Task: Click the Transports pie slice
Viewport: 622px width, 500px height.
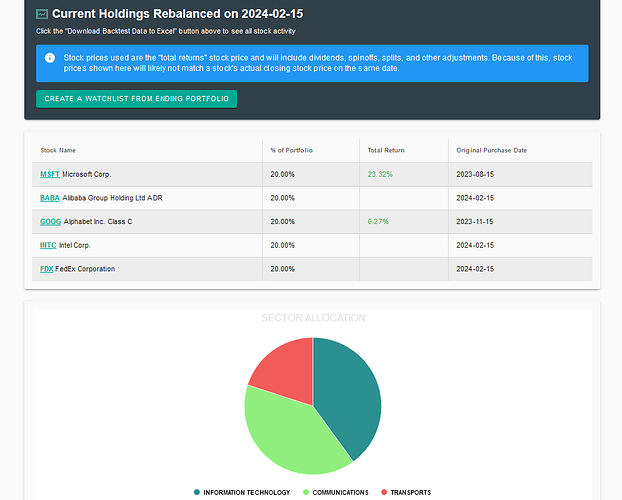Action: (x=288, y=369)
